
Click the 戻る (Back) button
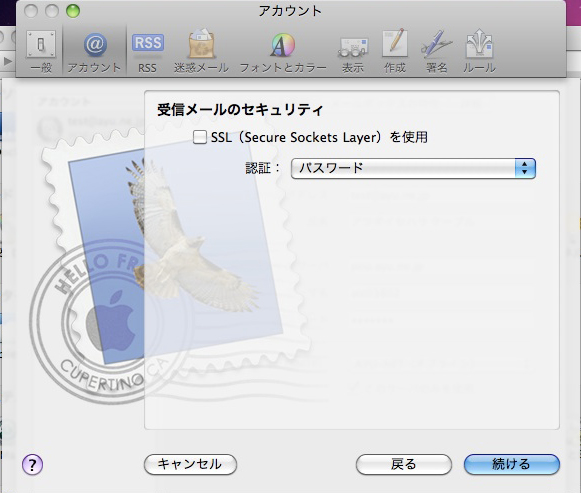click(404, 464)
